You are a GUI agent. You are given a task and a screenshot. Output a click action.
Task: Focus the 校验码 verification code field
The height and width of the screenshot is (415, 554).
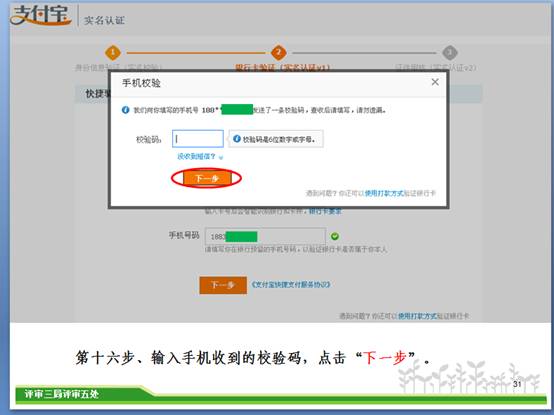(198, 139)
